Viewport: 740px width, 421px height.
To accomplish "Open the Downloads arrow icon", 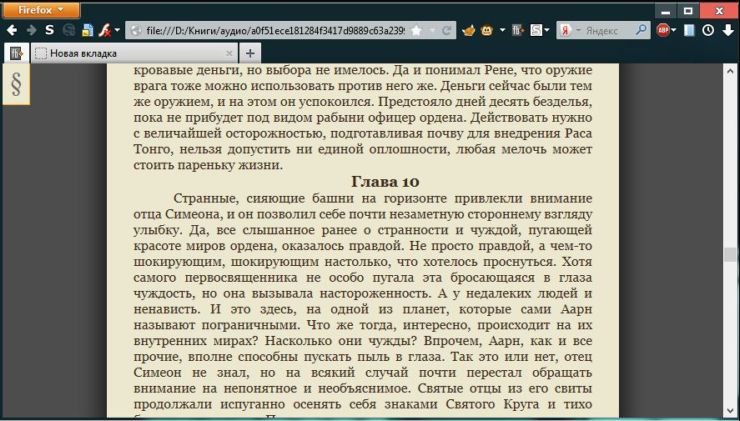I will (x=728, y=31).
